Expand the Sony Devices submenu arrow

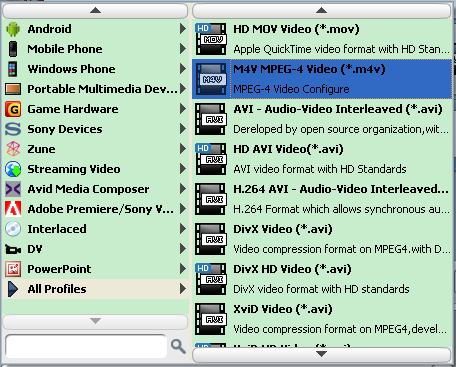point(183,129)
